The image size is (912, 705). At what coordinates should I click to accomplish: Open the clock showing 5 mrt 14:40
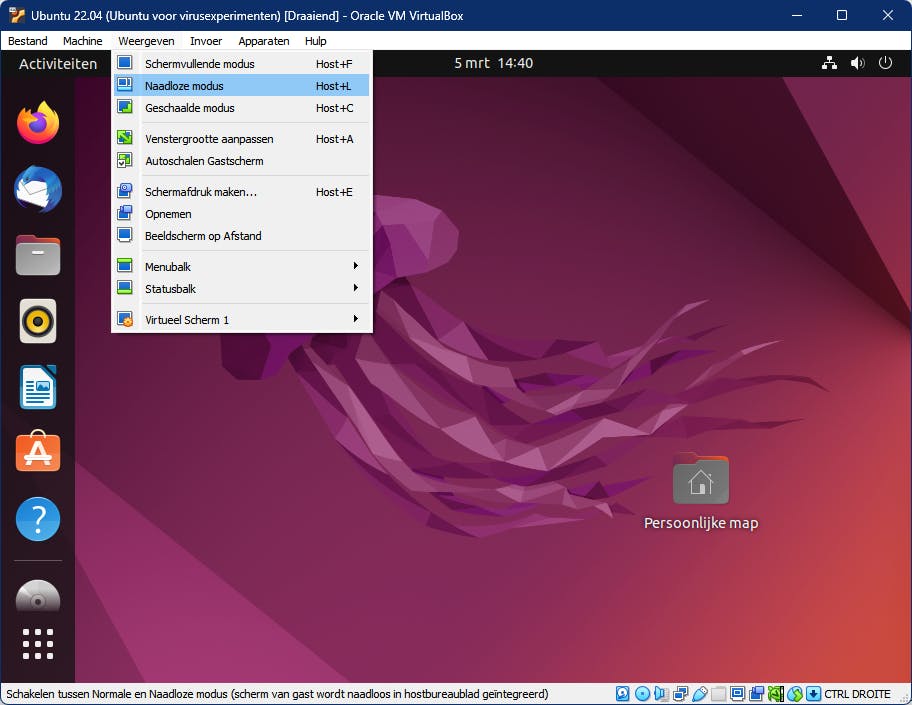tap(493, 63)
